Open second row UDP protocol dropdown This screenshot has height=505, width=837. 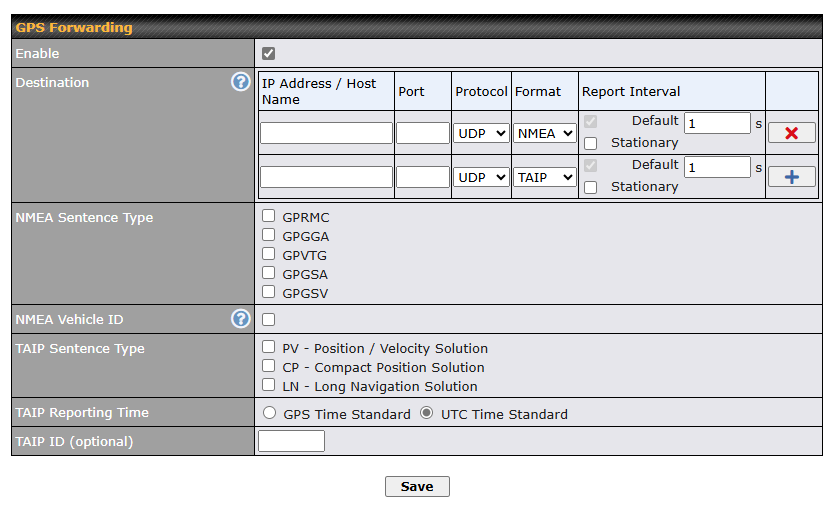[481, 177]
